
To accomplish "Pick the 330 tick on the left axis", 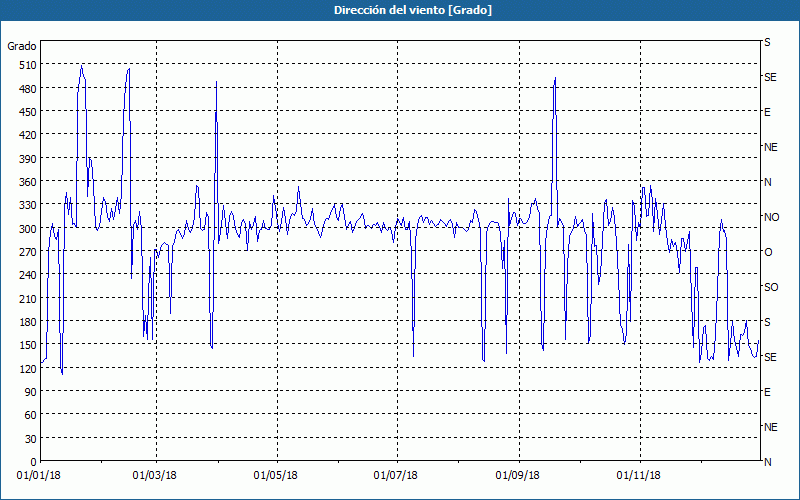I will coord(29,205).
